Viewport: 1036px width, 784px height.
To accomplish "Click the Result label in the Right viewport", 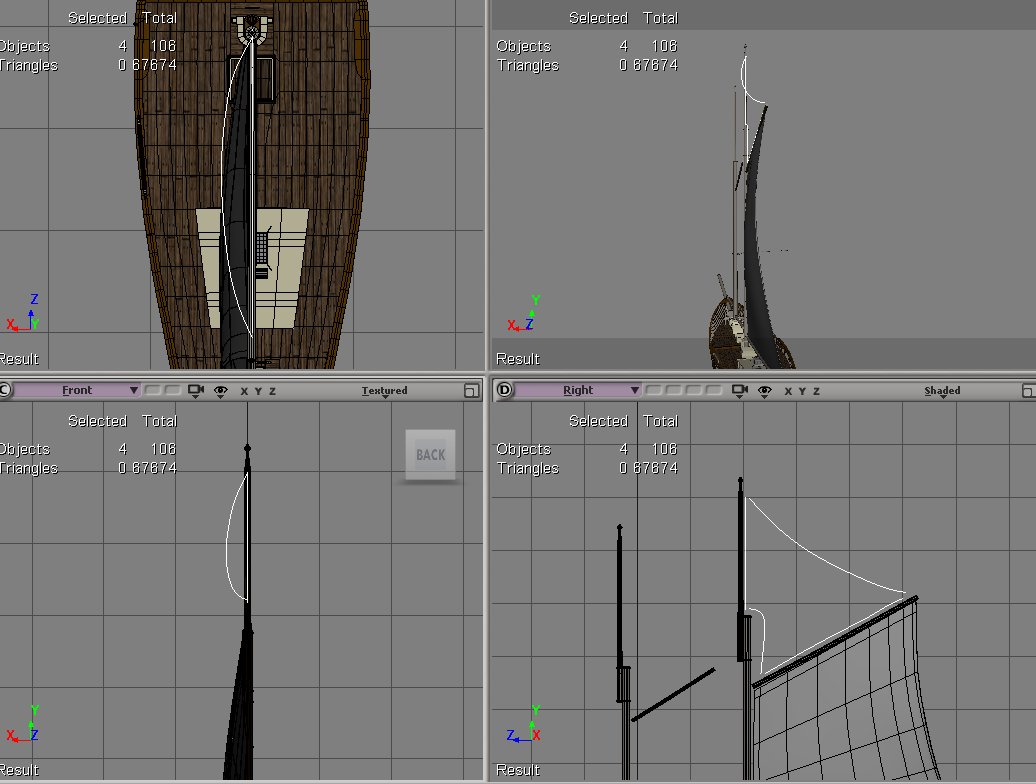I will (518, 770).
